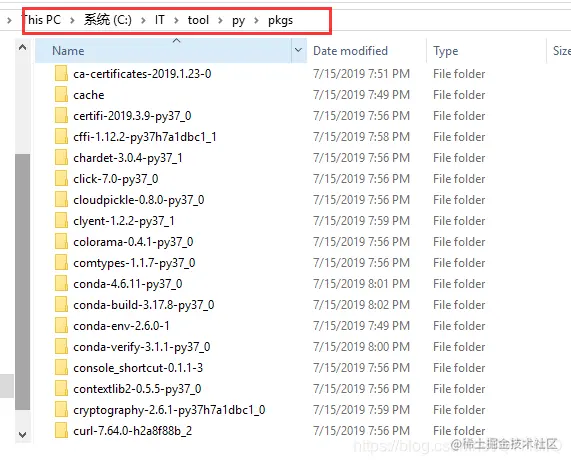571x464 pixels.
Task: Click File folder type of cache row
Action: pyautogui.click(x=459, y=95)
